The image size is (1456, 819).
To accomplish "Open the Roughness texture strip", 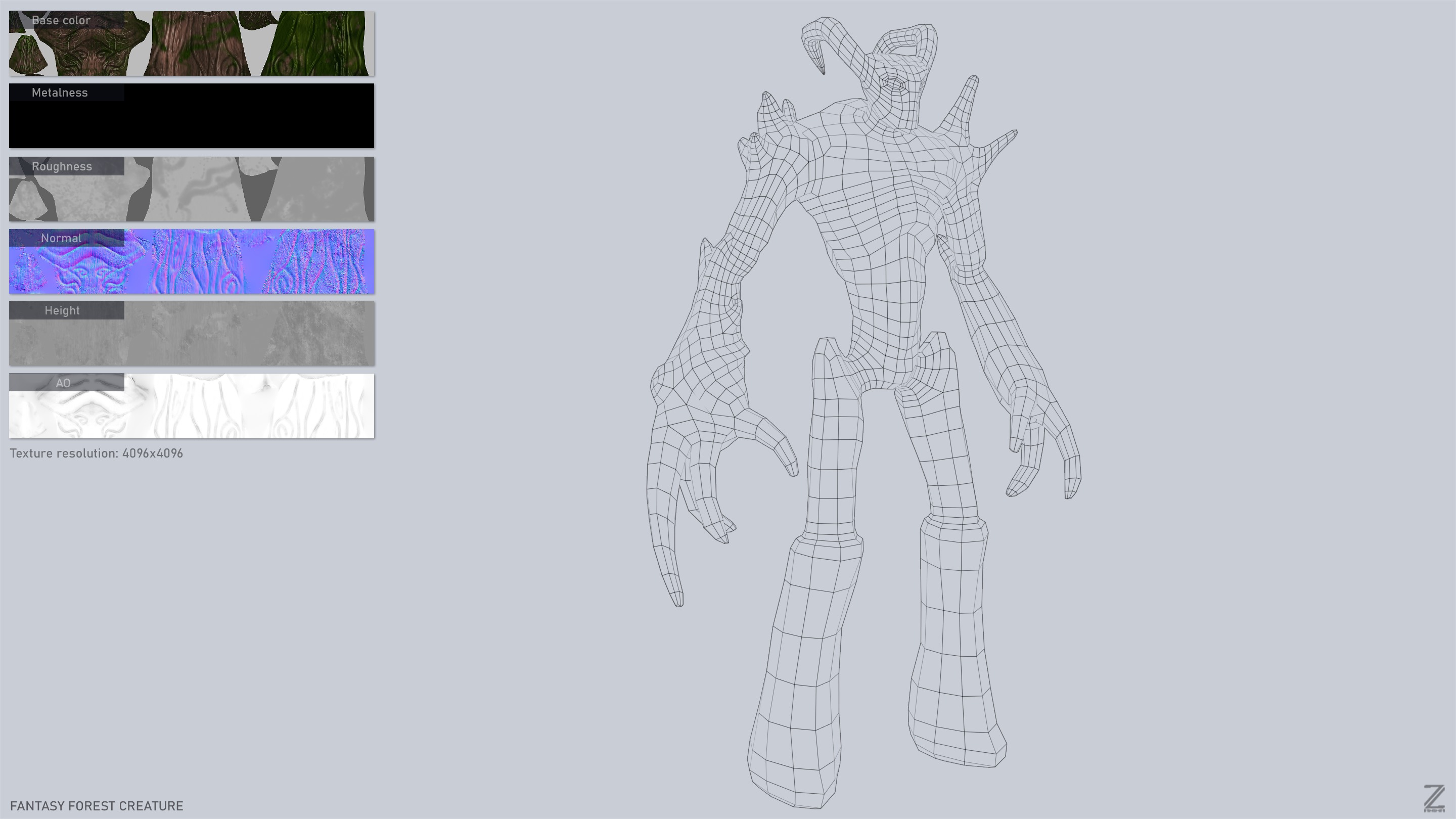I will [192, 189].
